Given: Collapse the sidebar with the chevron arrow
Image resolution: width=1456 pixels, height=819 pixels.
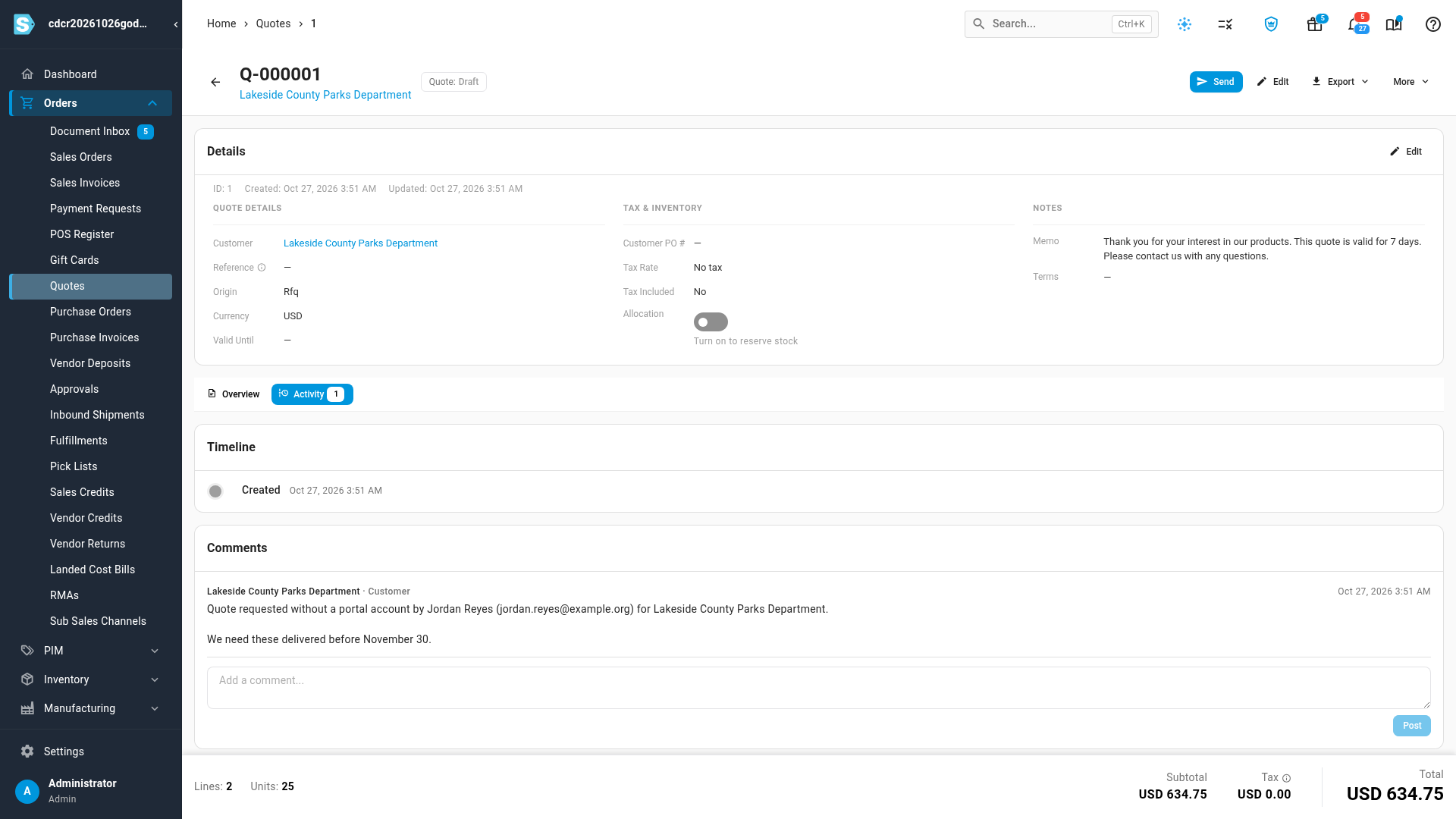Looking at the screenshot, I should click(176, 24).
